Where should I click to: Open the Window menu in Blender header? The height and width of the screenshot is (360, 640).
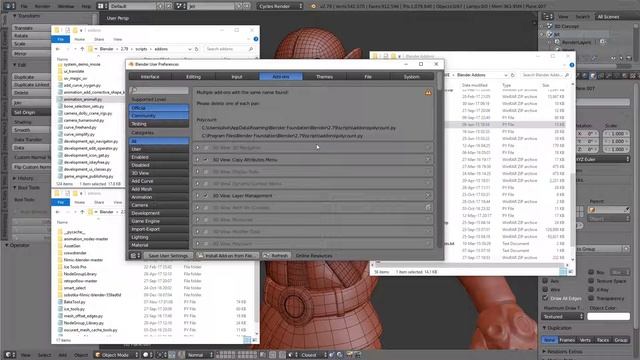pos(66,6)
